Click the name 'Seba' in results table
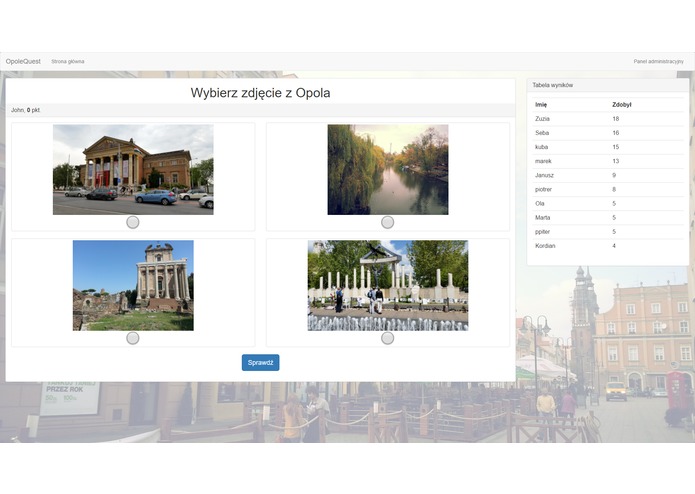The image size is (695, 494). [542, 133]
